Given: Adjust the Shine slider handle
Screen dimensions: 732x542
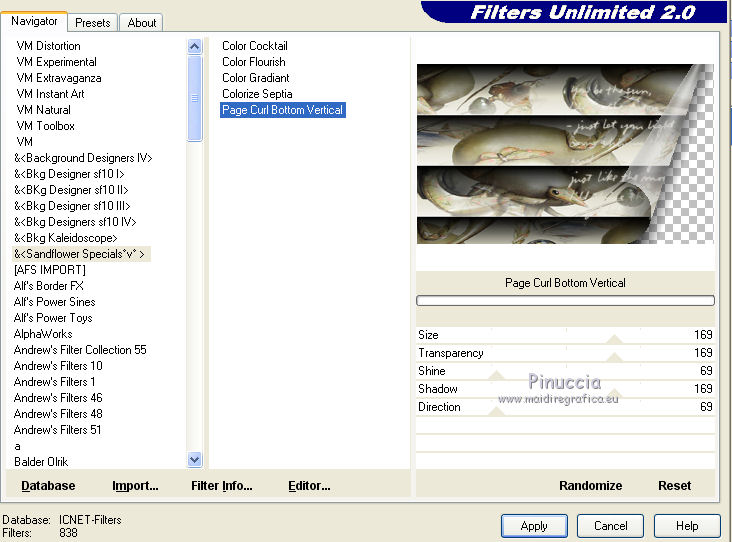Looking at the screenshot, I should point(496,375).
